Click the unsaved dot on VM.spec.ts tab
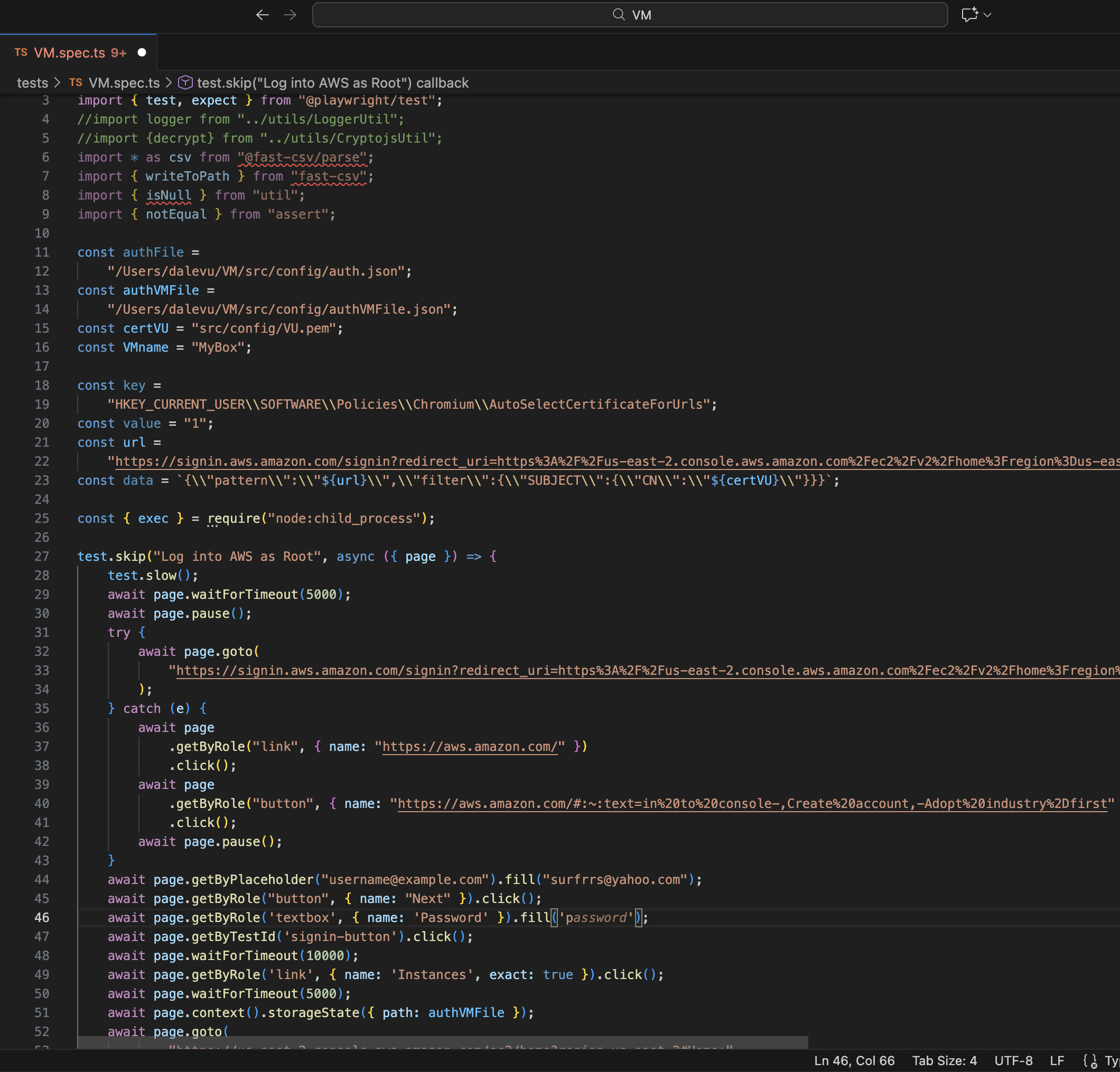This screenshot has width=1120, height=1072. click(142, 52)
